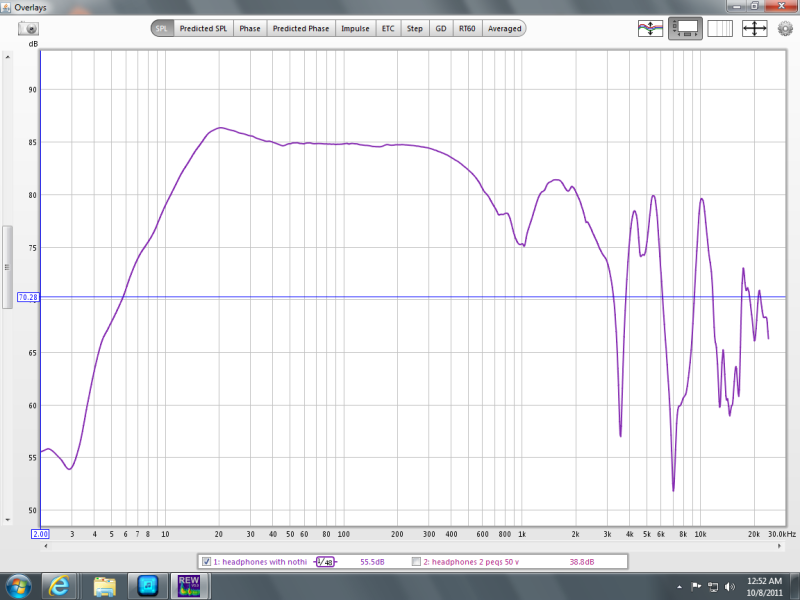Click the camera capture graph icon
This screenshot has height=600, width=800.
tap(29, 29)
